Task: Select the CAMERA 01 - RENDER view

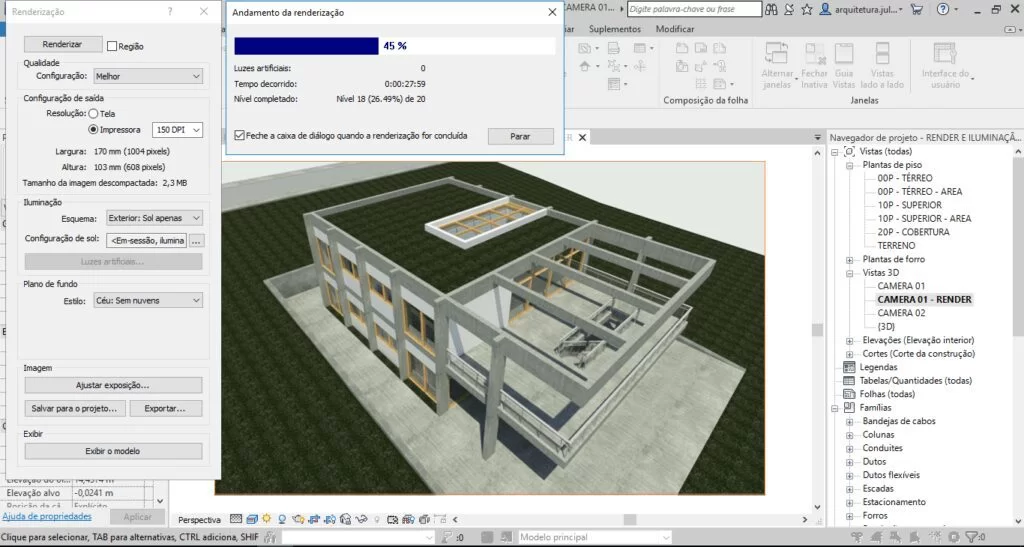Action: coord(924,300)
